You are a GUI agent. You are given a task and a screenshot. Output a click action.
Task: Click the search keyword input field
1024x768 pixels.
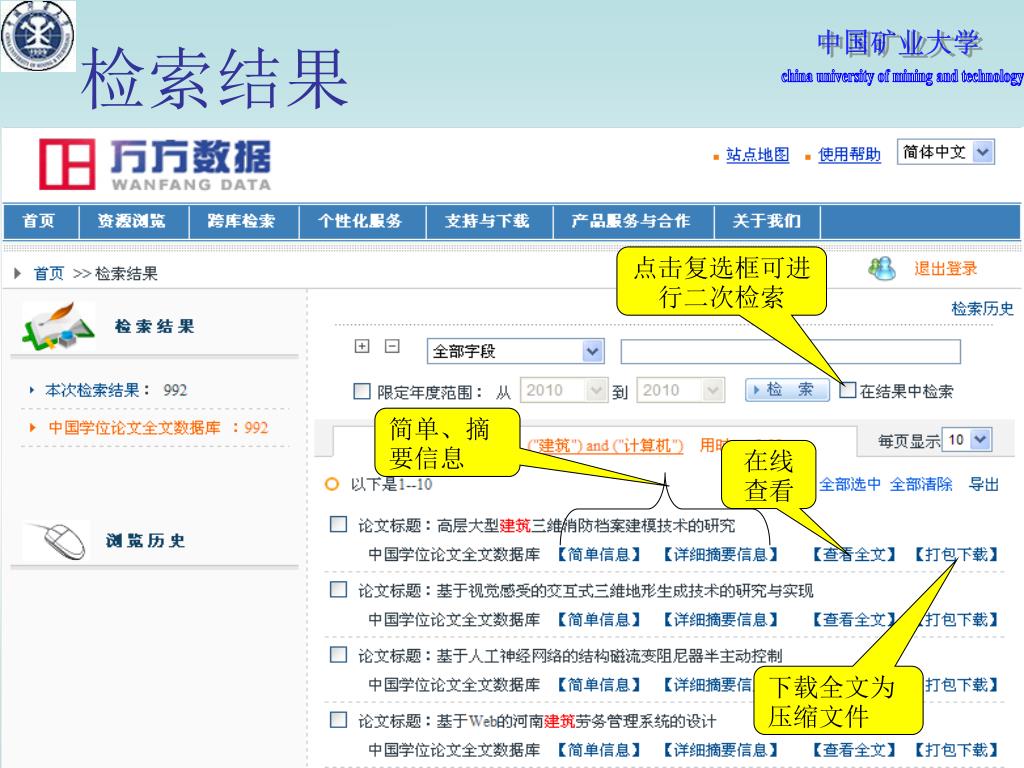pyautogui.click(x=790, y=351)
